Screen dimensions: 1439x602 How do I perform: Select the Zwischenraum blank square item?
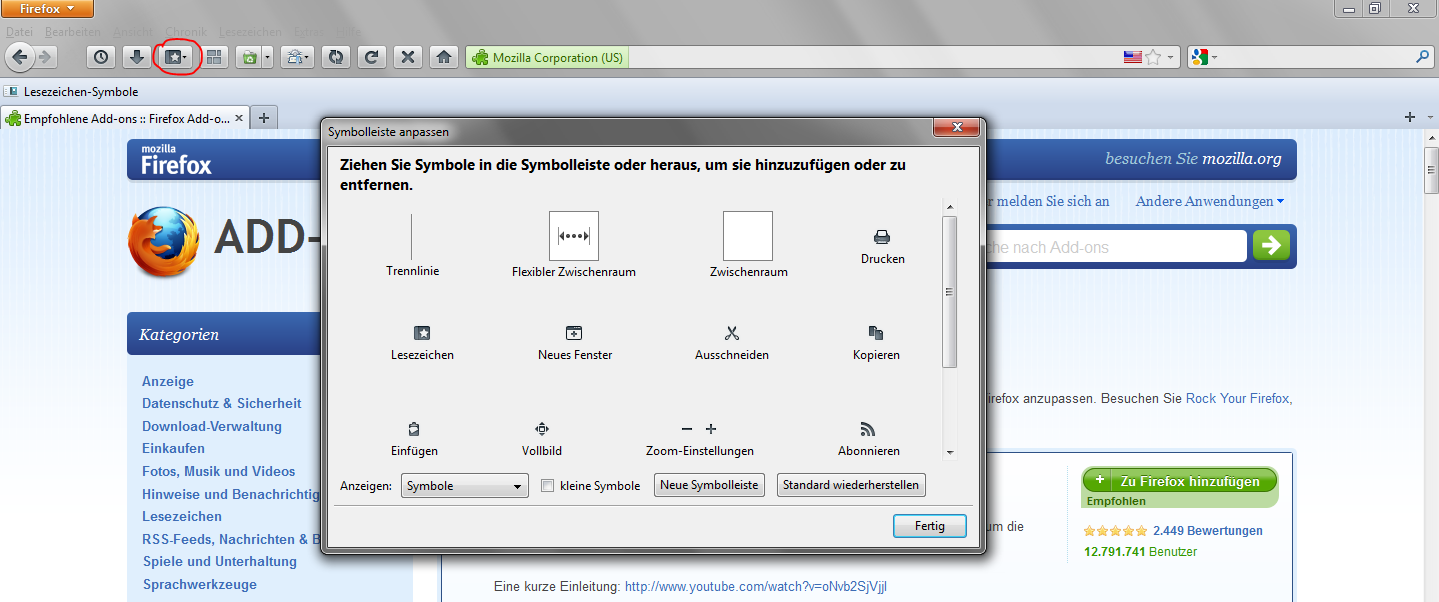tap(748, 245)
